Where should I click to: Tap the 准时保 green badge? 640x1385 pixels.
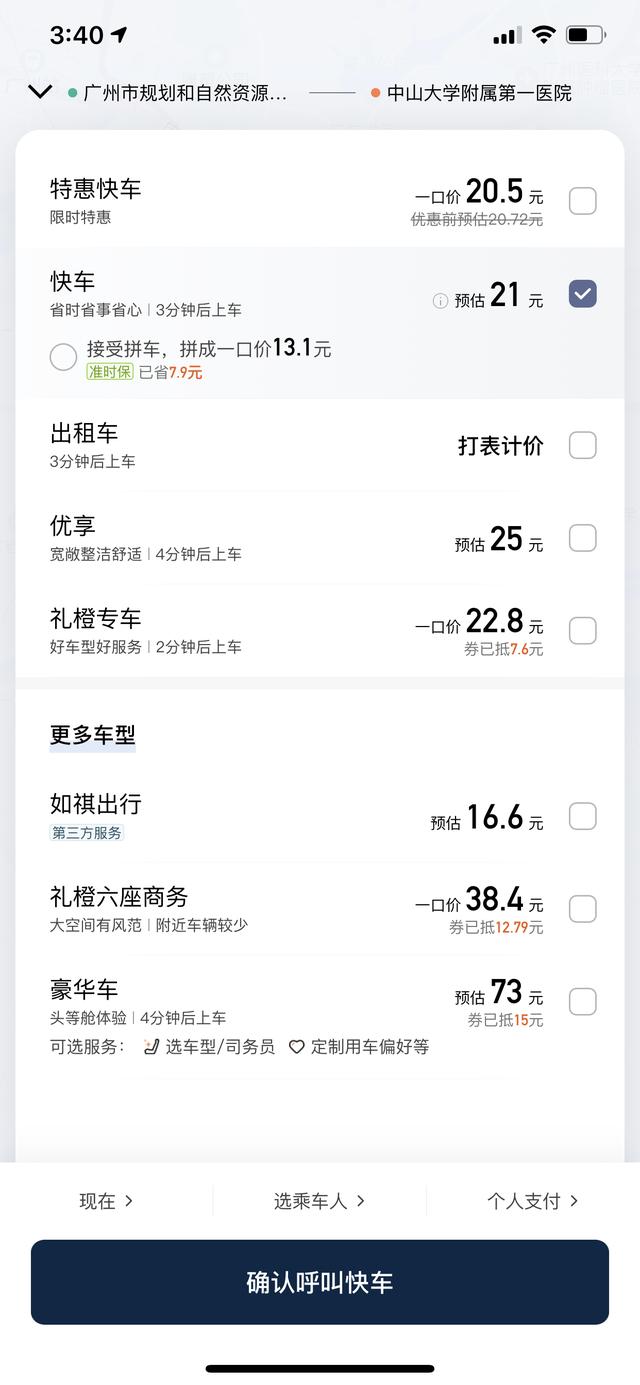[x=109, y=372]
